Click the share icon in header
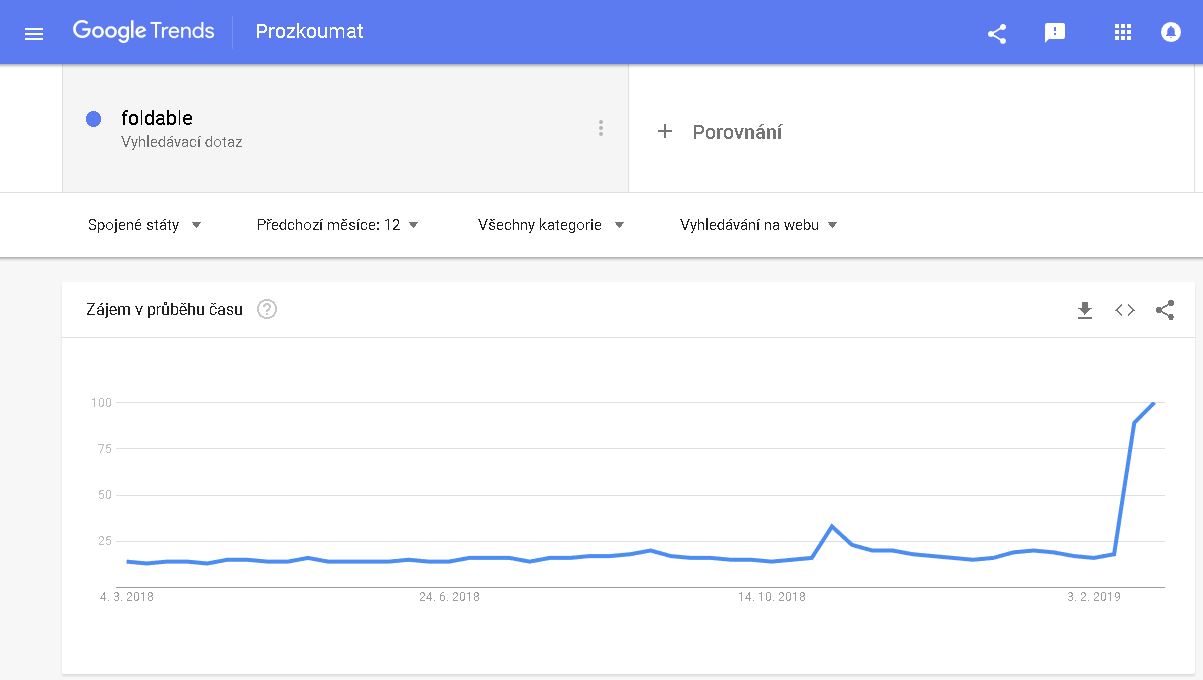Image resolution: width=1203 pixels, height=680 pixels. coord(997,33)
